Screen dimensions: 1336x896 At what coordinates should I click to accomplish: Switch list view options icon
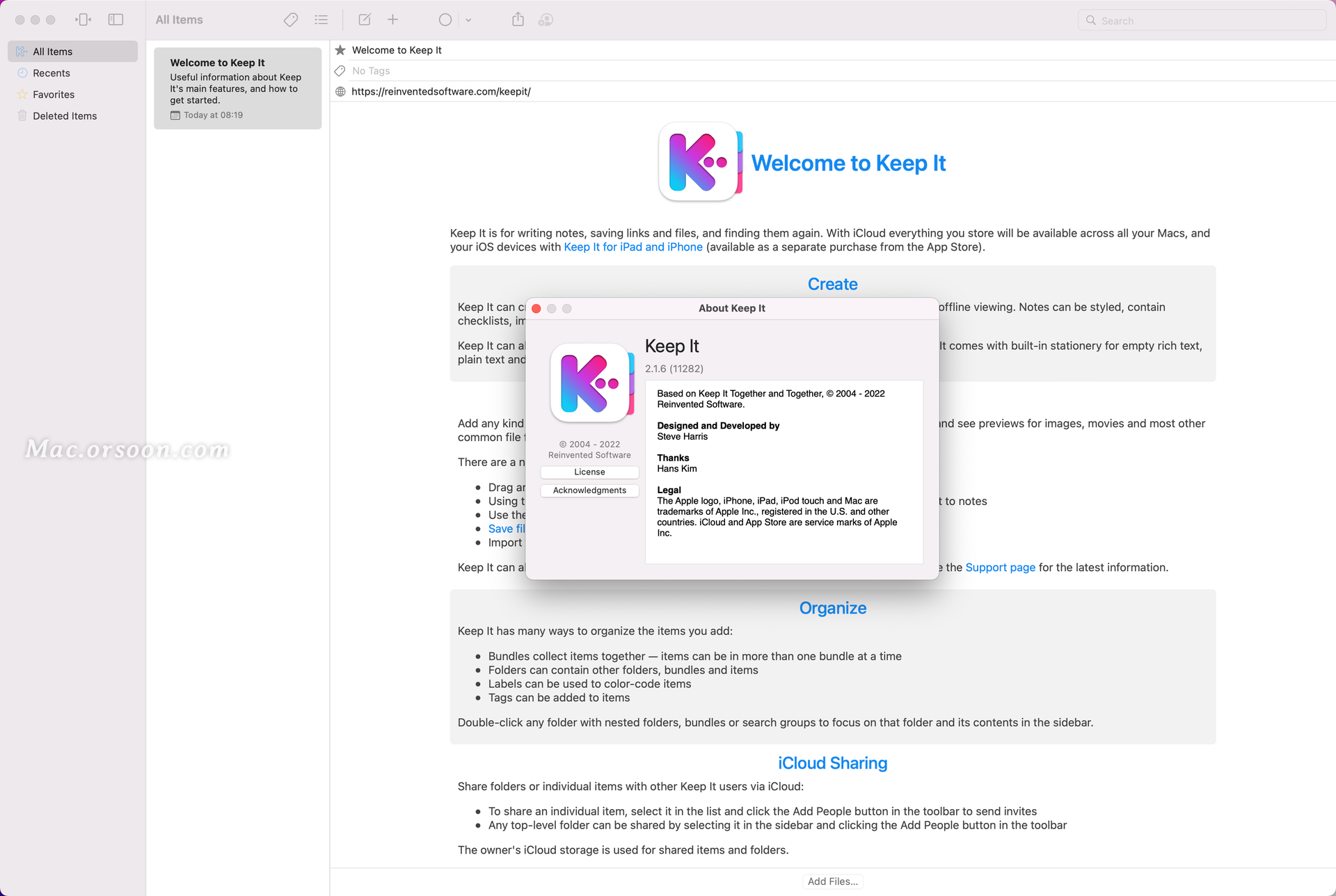[321, 19]
